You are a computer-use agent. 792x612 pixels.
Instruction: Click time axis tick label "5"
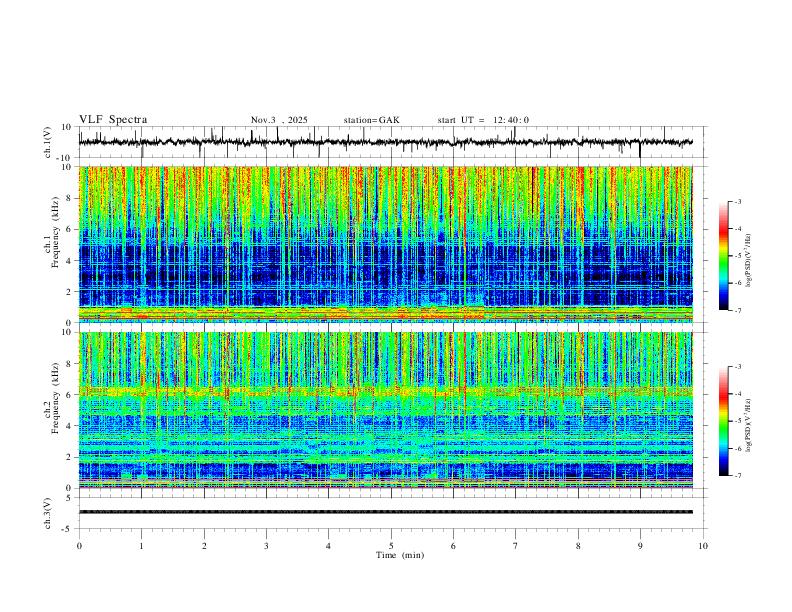[391, 546]
